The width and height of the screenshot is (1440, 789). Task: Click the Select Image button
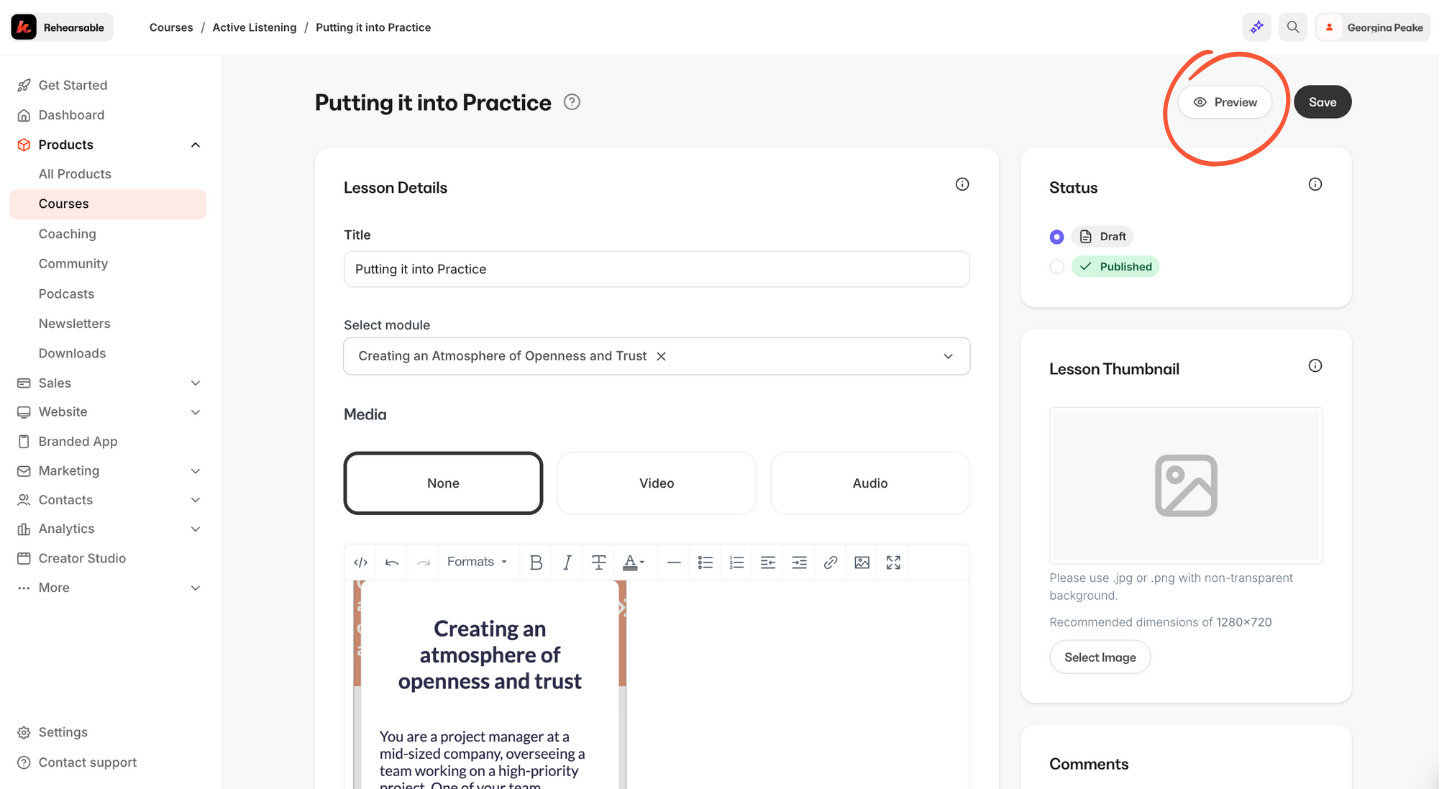1100,657
